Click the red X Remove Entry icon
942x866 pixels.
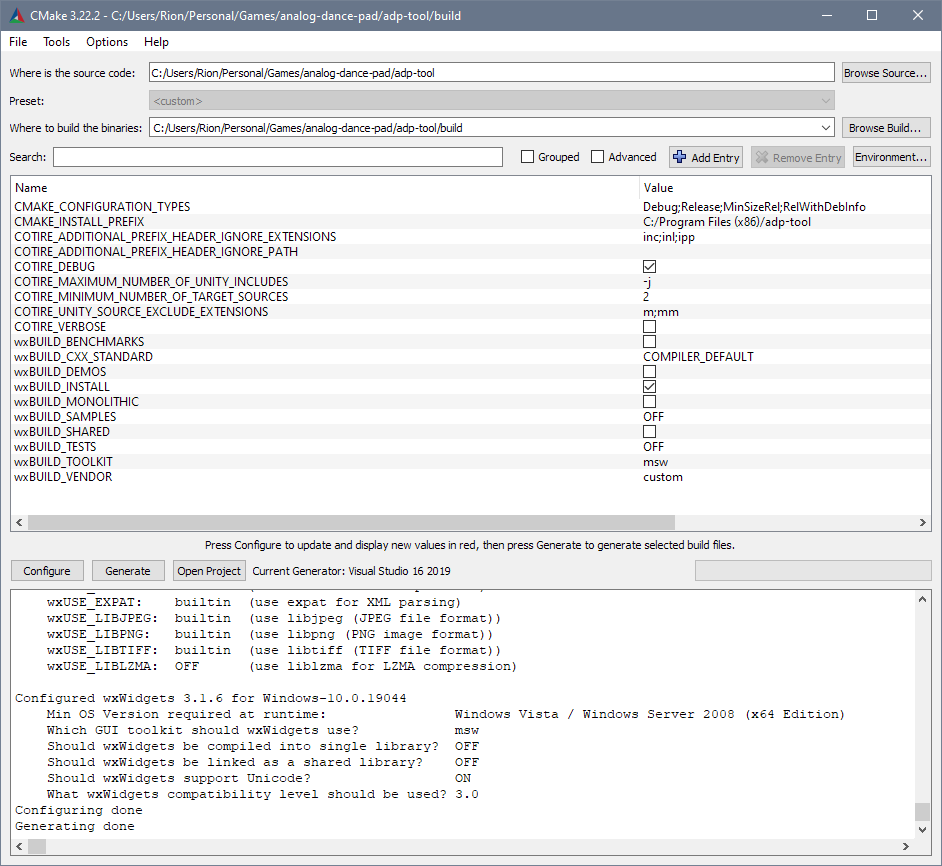[x=762, y=157]
